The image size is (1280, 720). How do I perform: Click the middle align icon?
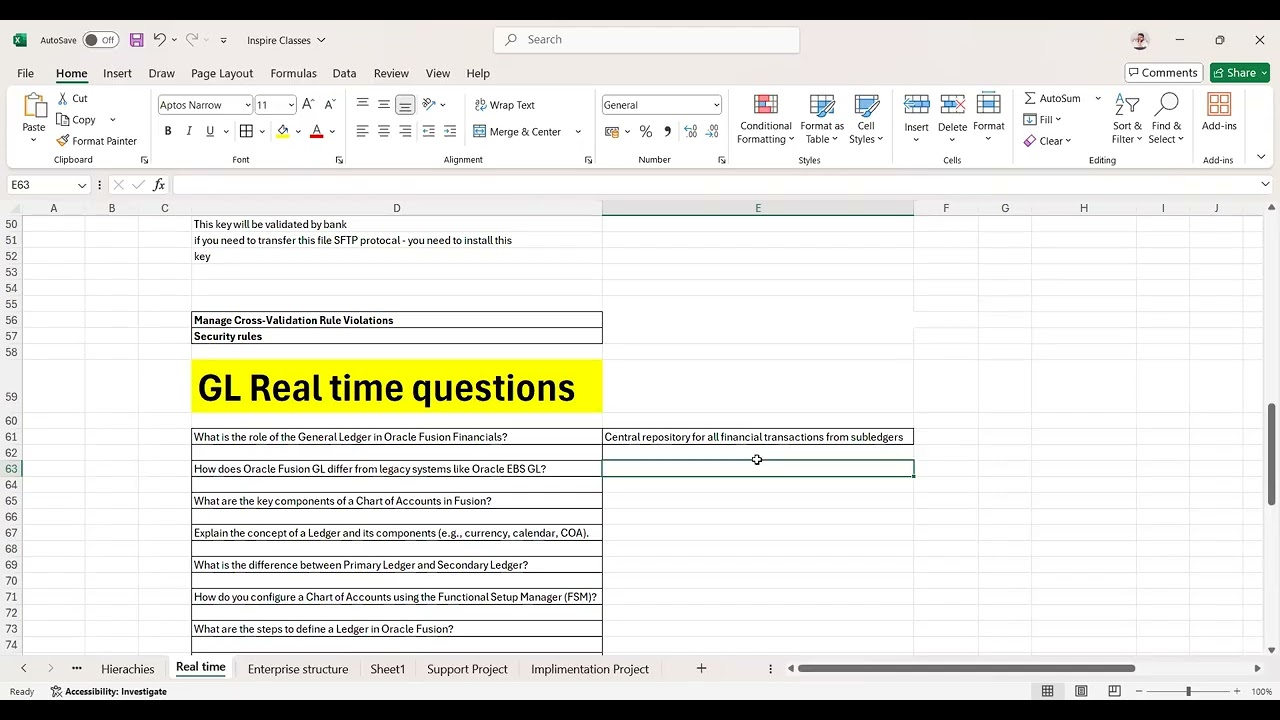[383, 104]
